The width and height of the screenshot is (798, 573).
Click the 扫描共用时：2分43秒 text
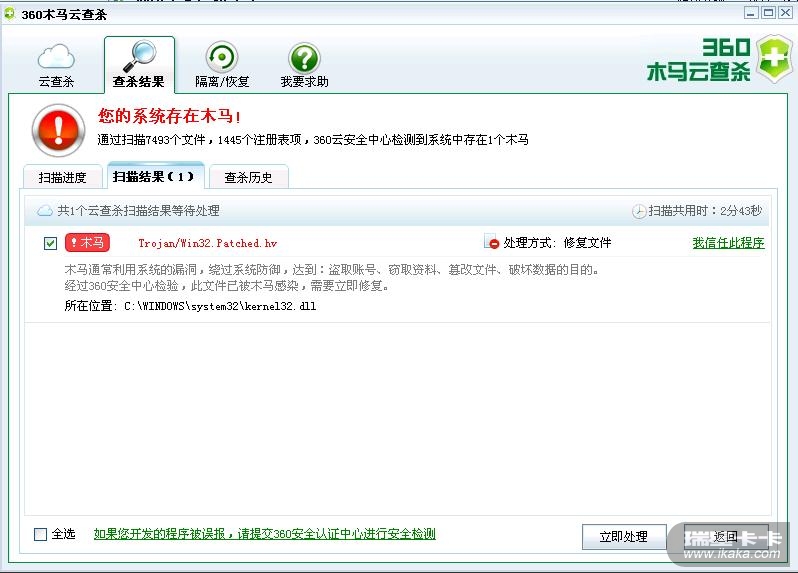pos(705,211)
